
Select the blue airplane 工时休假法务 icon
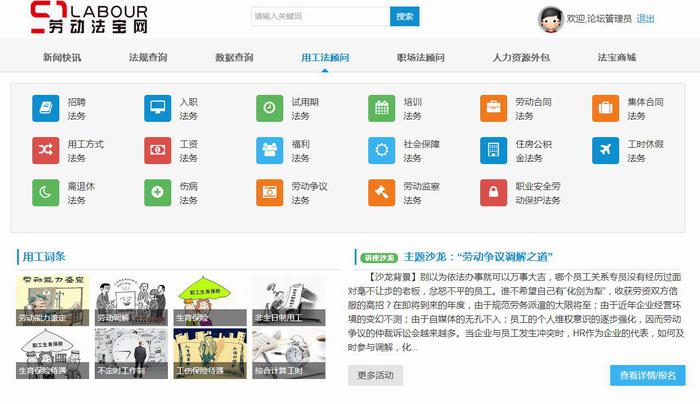(x=606, y=150)
